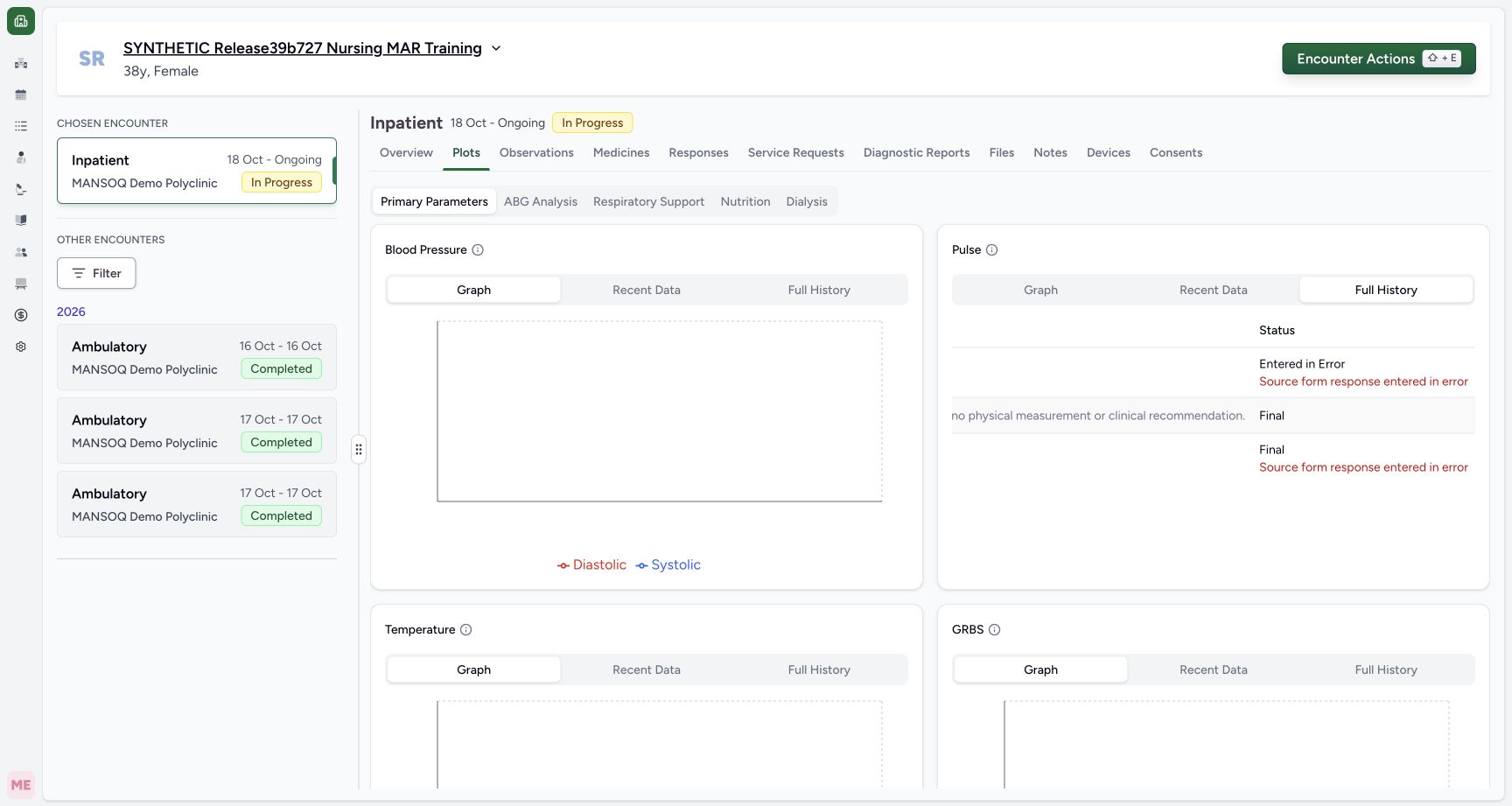Viewport: 1512px width, 806px height.
Task: Open the task list sidebar icon
Action: 21,126
